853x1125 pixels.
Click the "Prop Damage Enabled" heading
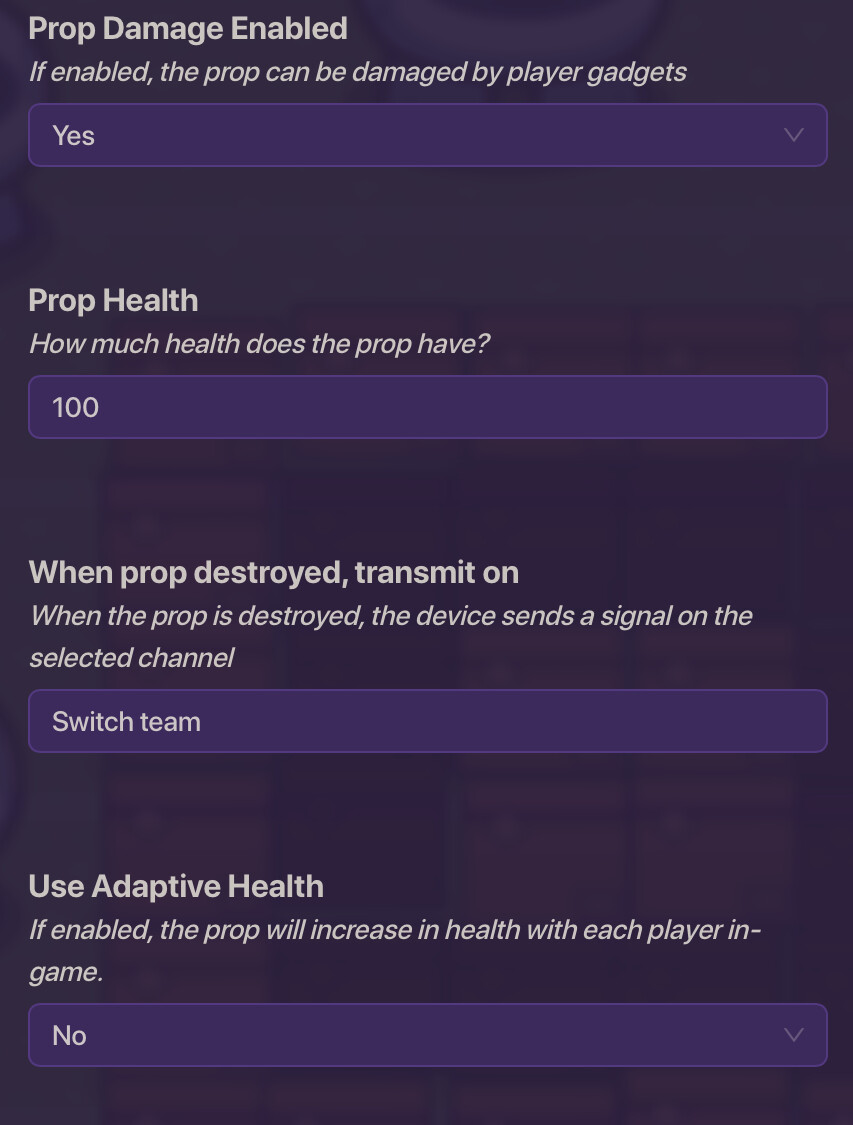[x=188, y=28]
